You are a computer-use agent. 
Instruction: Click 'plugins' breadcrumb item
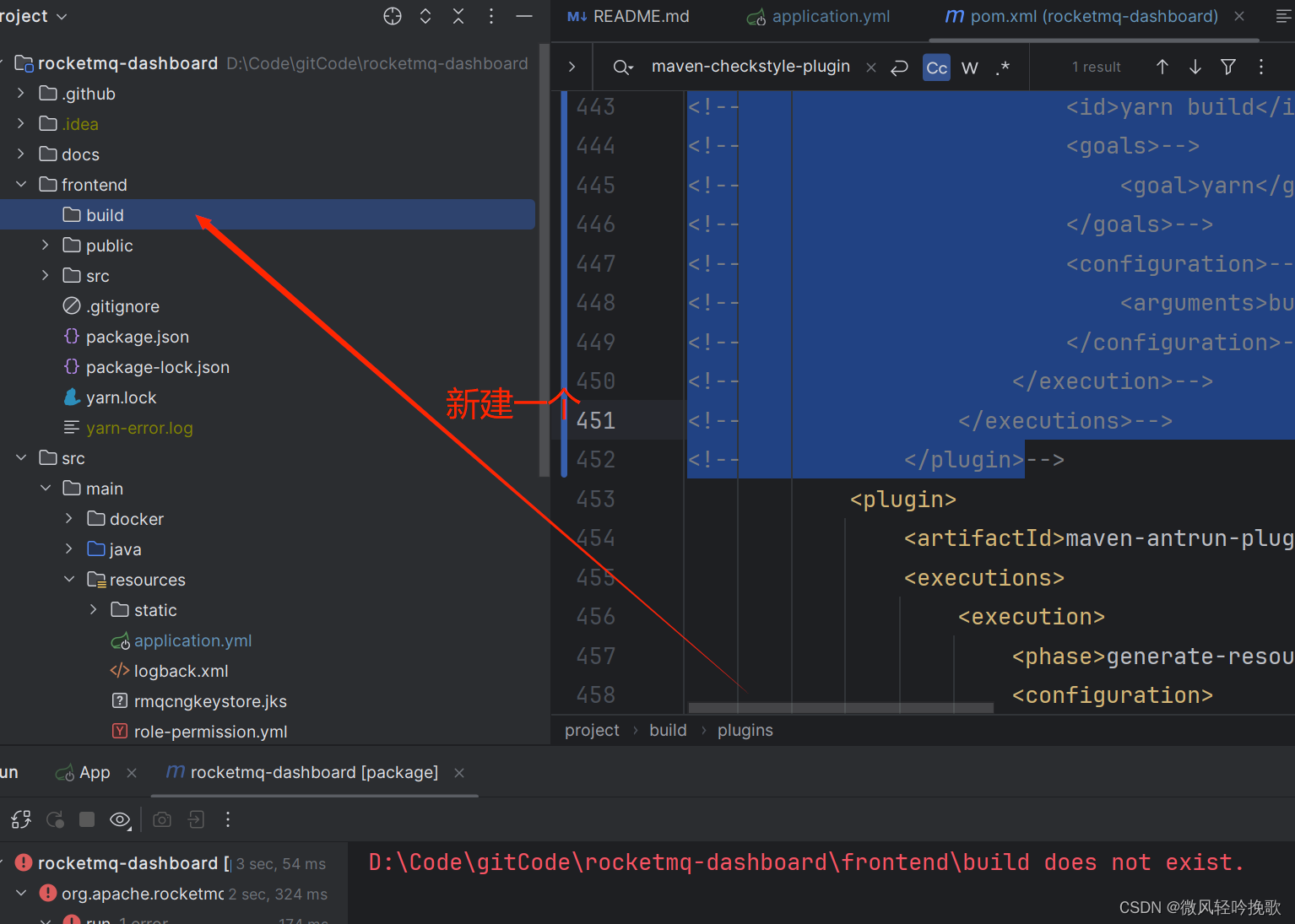tap(745, 730)
